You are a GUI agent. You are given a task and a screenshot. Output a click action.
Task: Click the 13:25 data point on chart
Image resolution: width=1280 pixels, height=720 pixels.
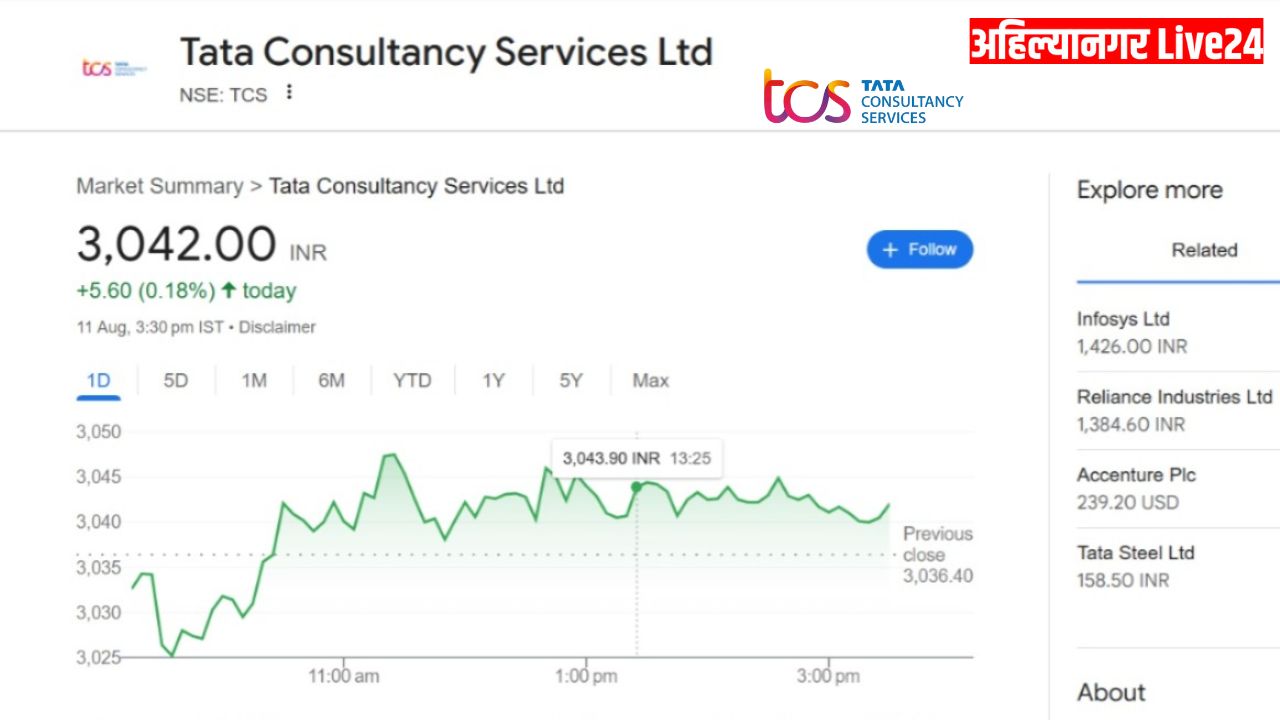coord(636,487)
